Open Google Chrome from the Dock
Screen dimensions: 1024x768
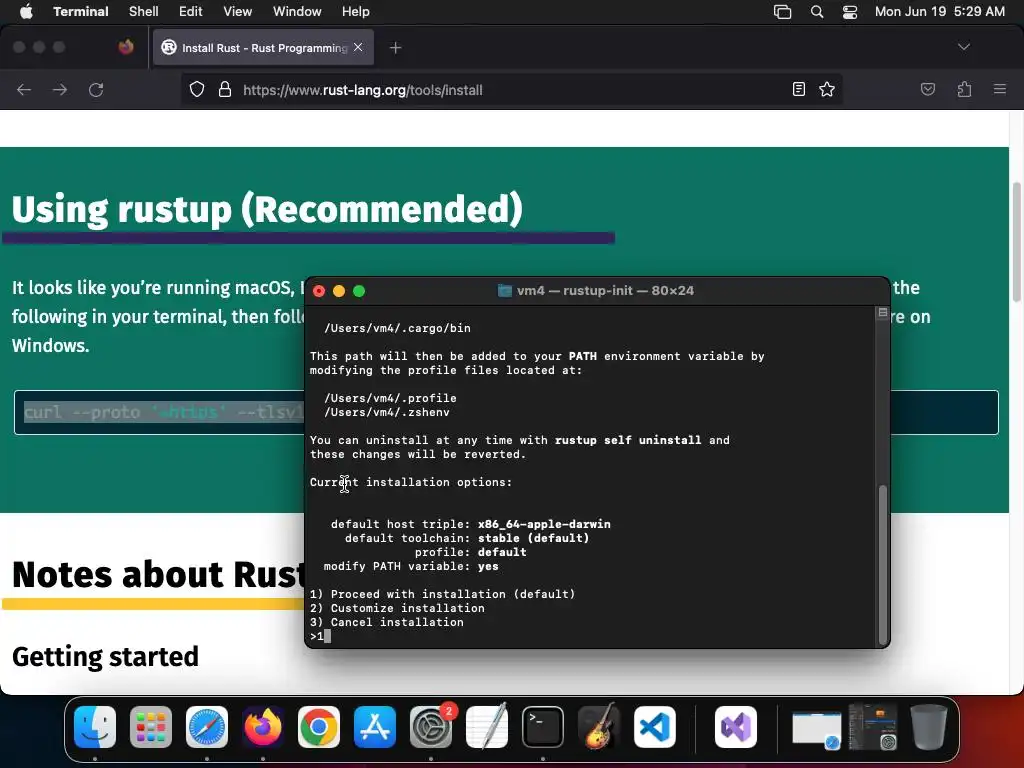pyautogui.click(x=319, y=727)
